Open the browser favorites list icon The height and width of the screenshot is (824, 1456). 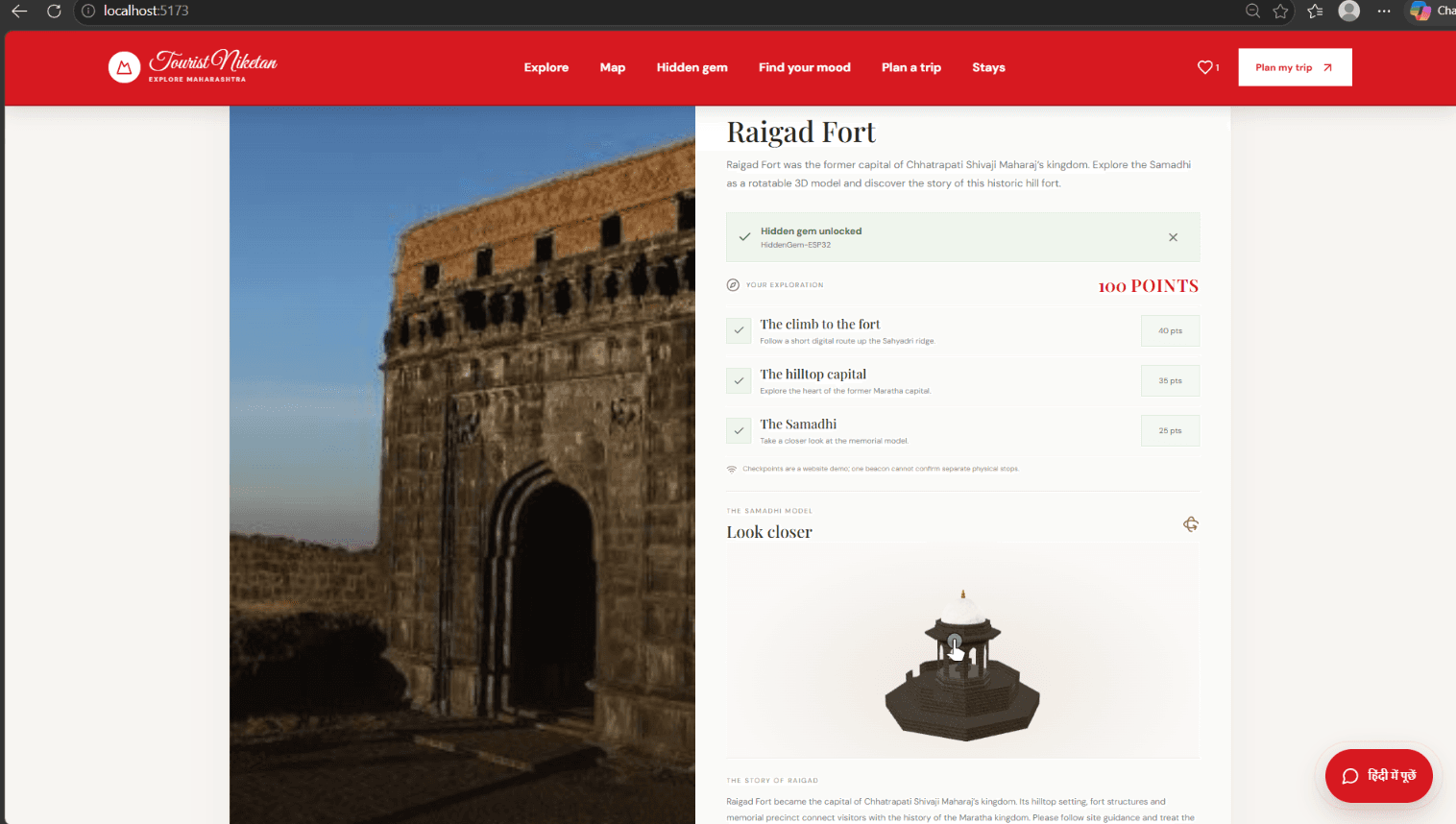1315,11
